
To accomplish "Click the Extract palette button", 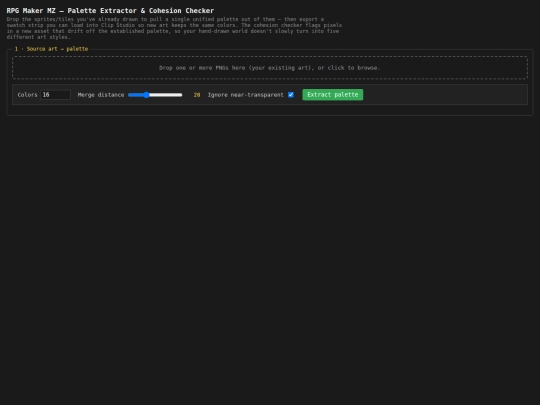I will pos(332,95).
